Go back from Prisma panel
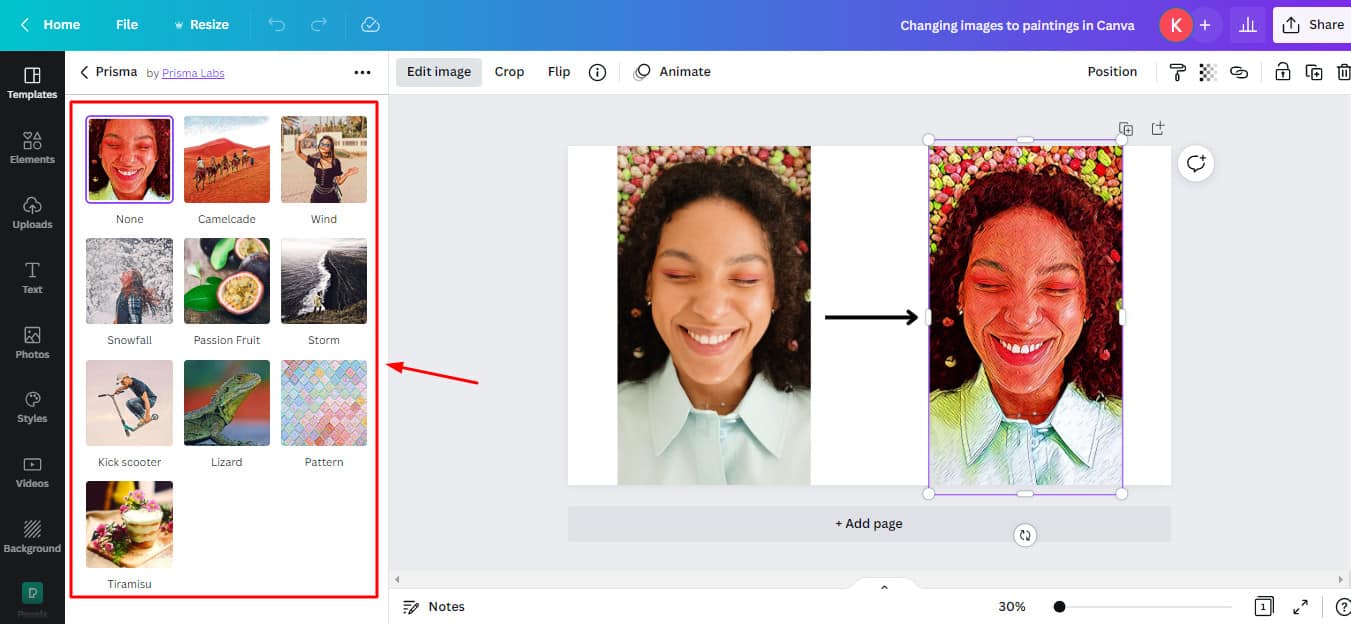The height and width of the screenshot is (624, 1351). coord(85,72)
